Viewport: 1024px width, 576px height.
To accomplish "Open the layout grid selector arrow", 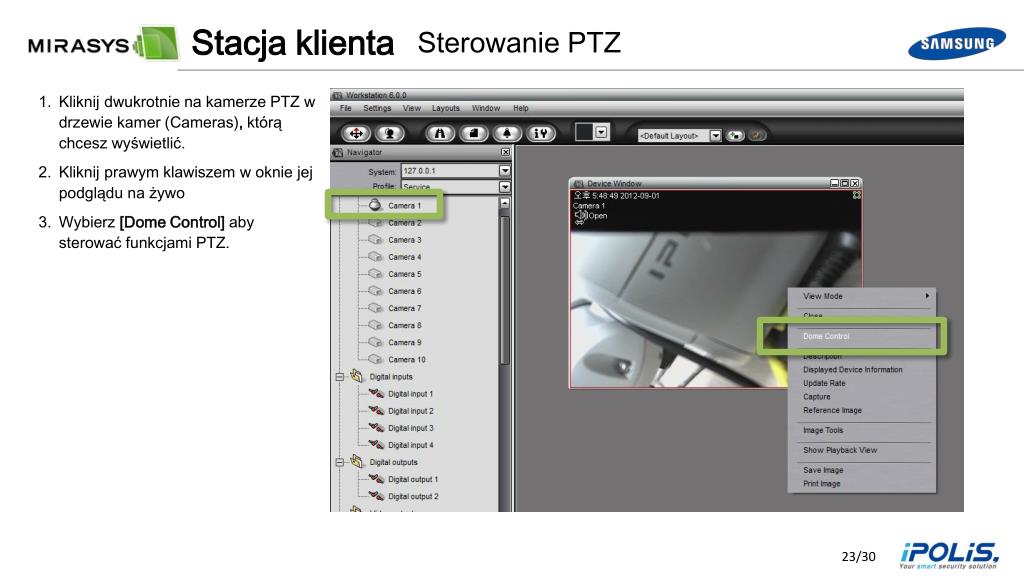I will [601, 133].
